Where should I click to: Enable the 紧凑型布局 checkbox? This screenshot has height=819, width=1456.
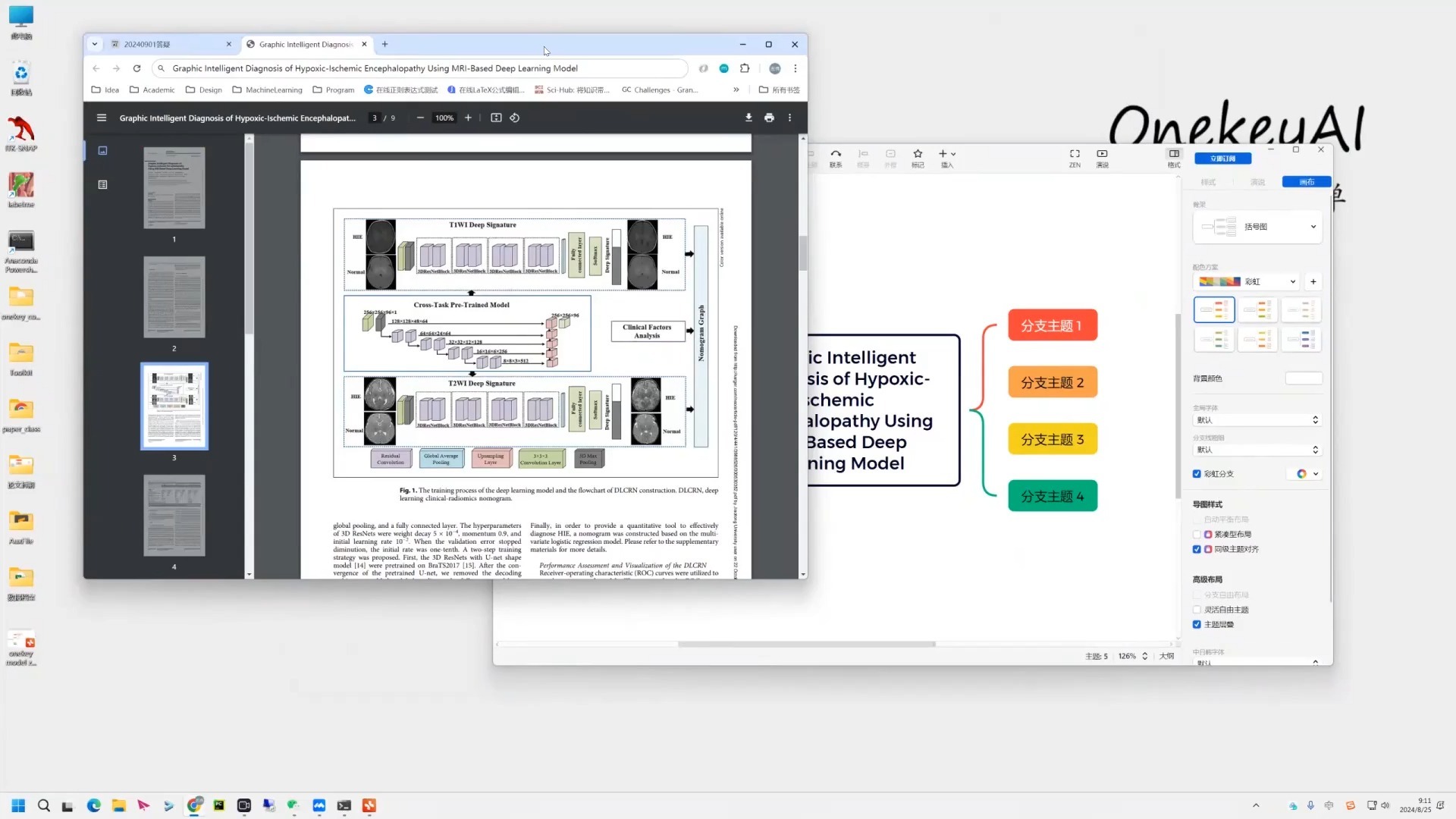1197,535
